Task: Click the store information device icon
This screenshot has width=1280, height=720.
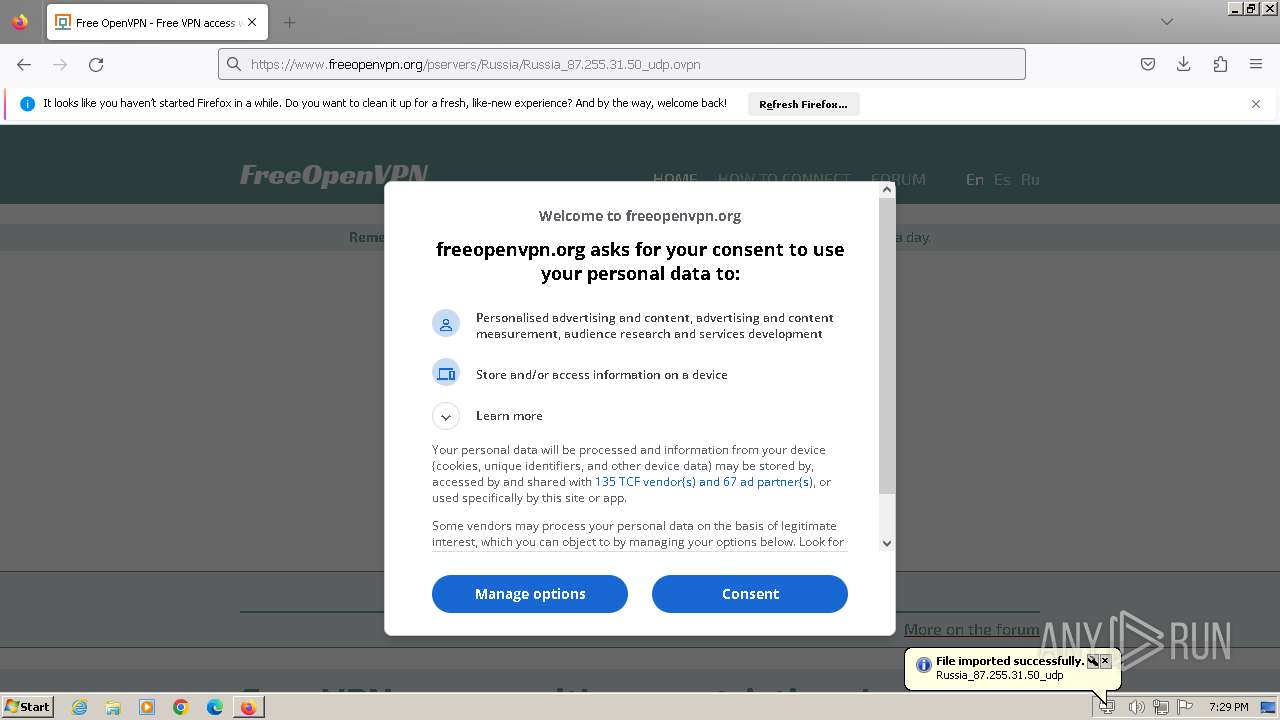Action: click(x=446, y=373)
